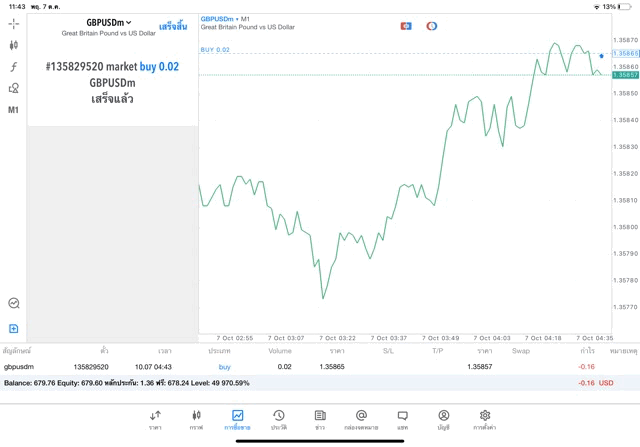Open the แชท chat tab

tap(402, 420)
